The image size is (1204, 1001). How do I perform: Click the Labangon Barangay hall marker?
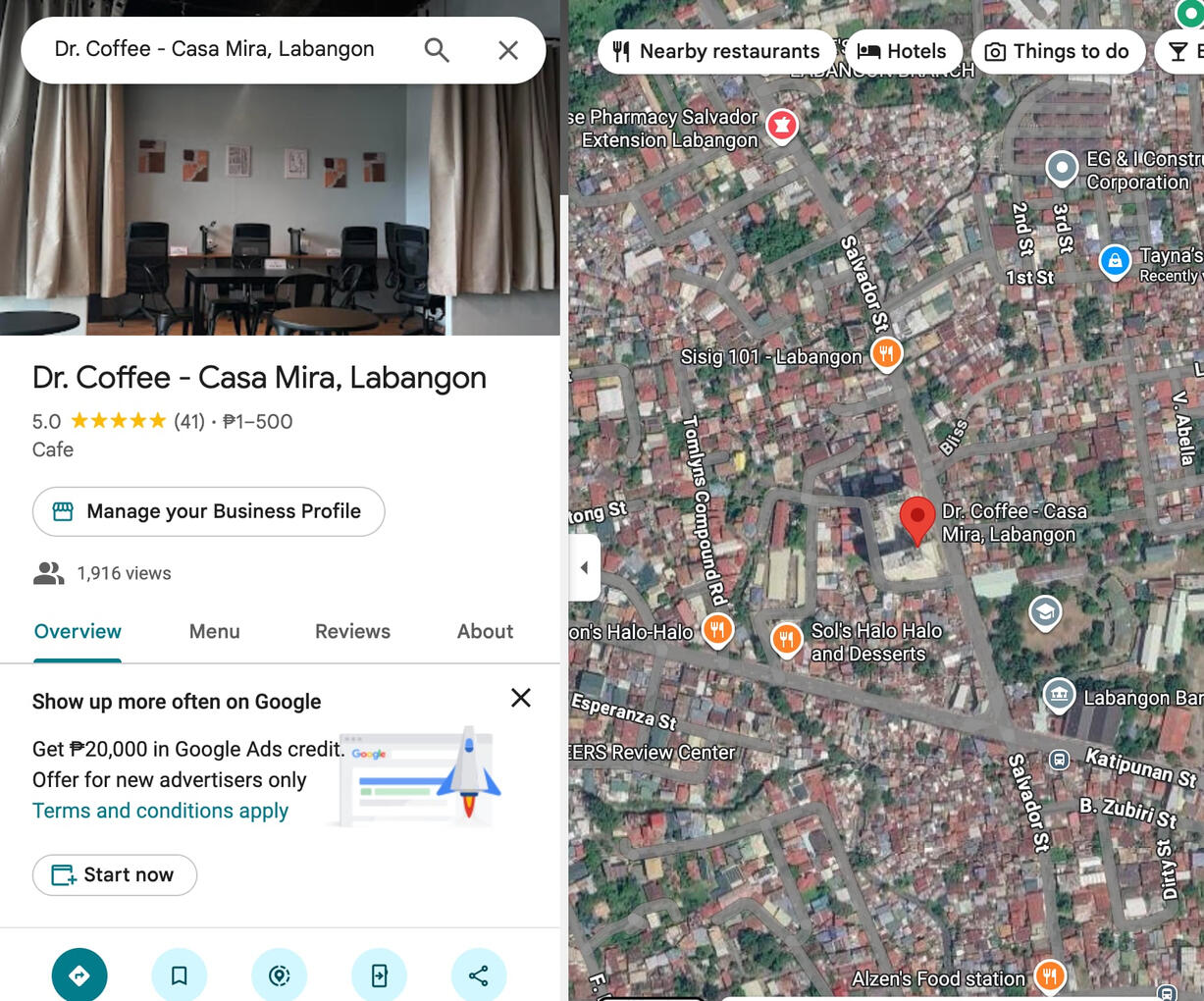pos(1059,695)
